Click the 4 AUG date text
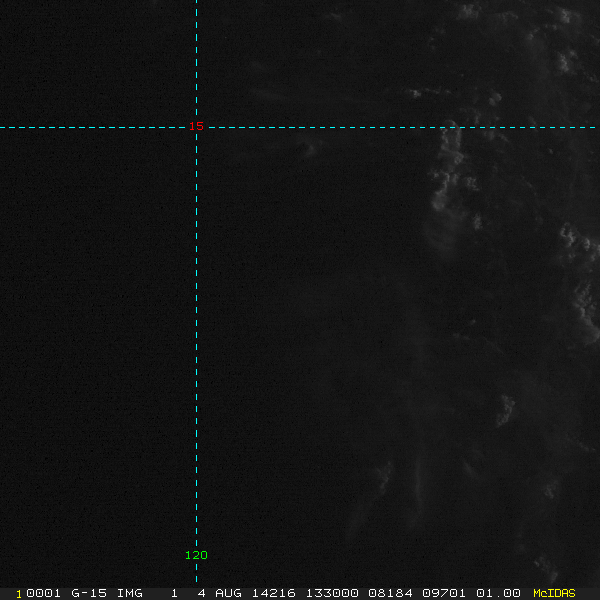This screenshot has height=600, width=600. [220, 593]
